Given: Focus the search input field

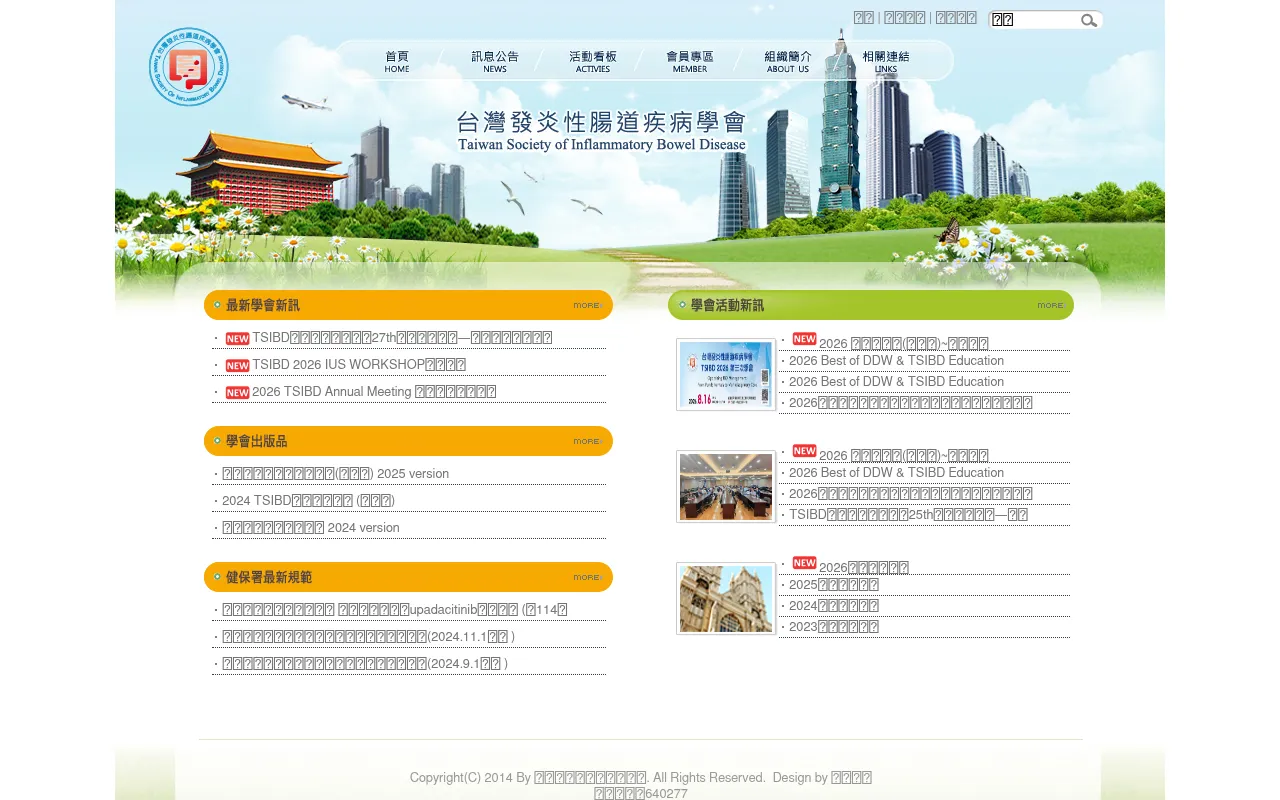Looking at the screenshot, I should [1033, 20].
